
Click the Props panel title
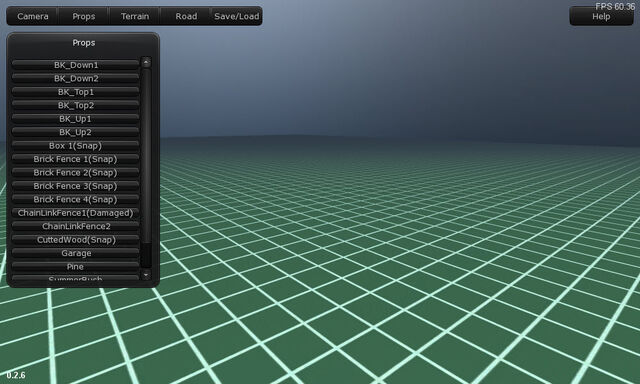84,43
